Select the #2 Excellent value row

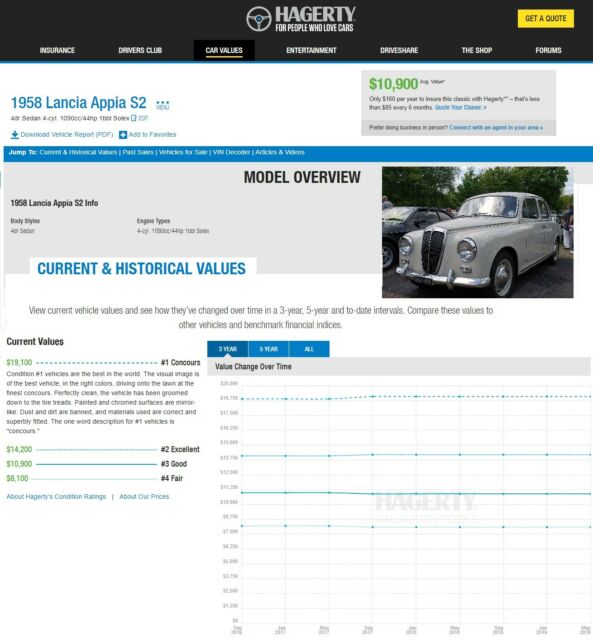tap(103, 449)
